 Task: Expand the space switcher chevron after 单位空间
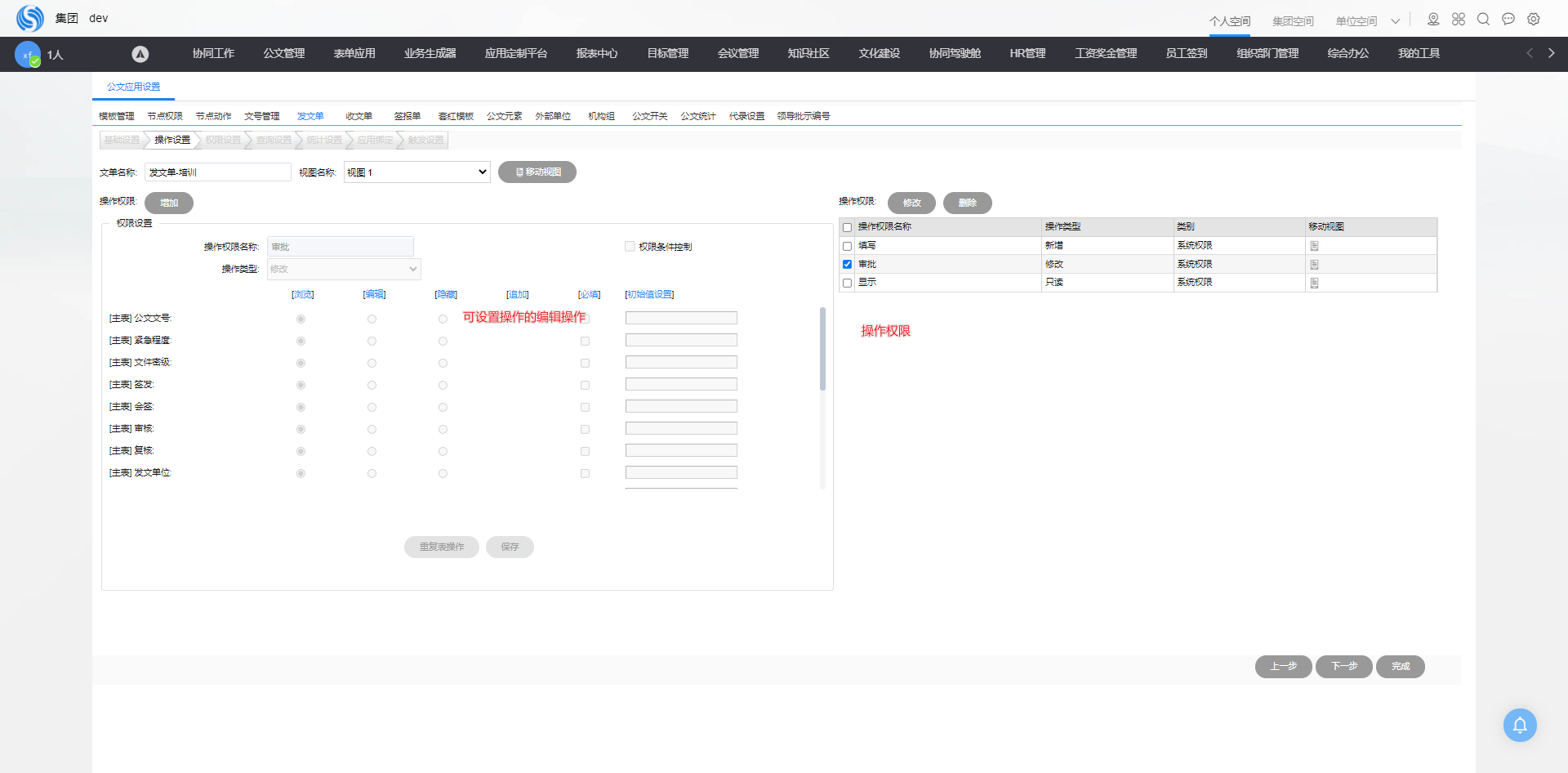1396,21
